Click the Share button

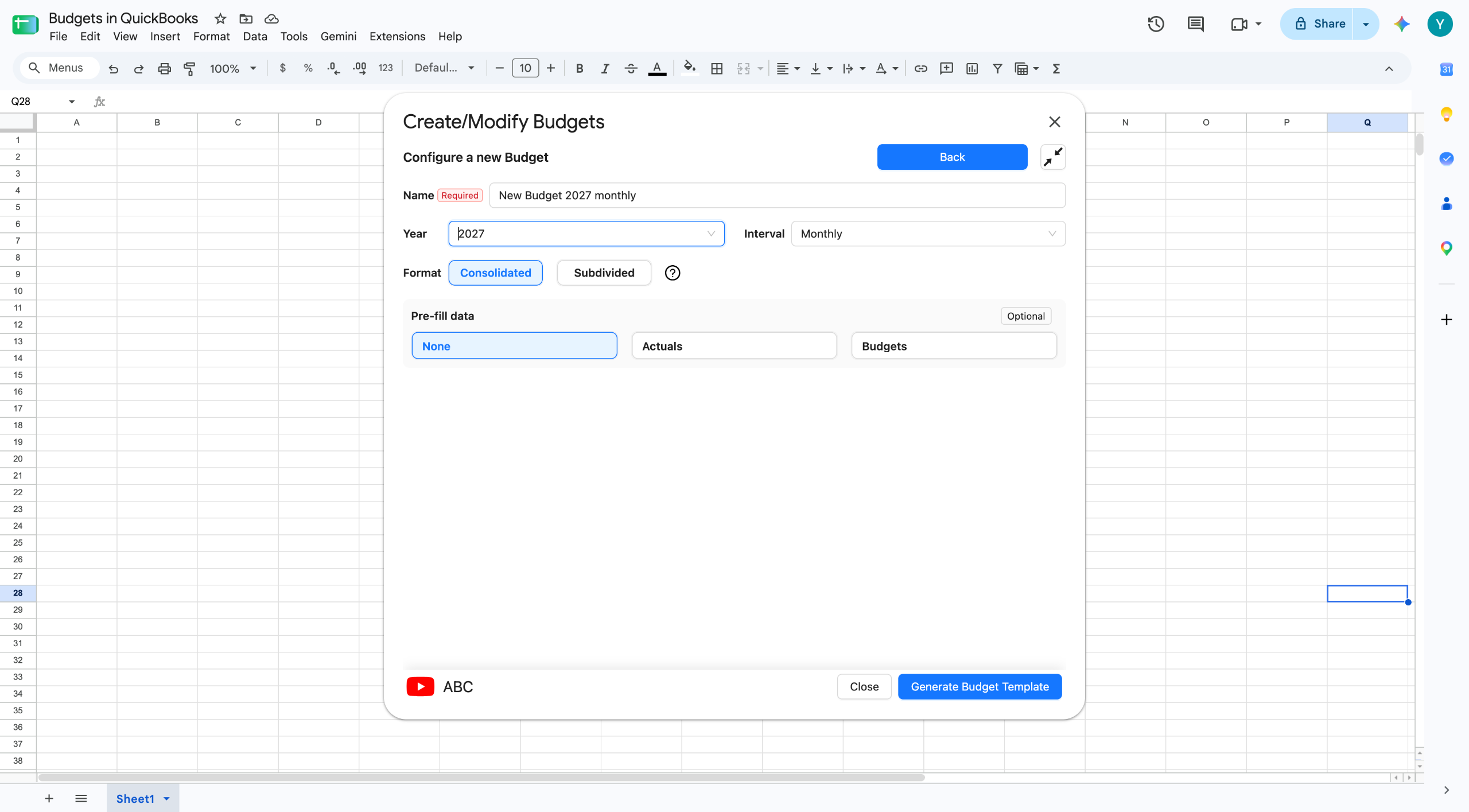1318,24
